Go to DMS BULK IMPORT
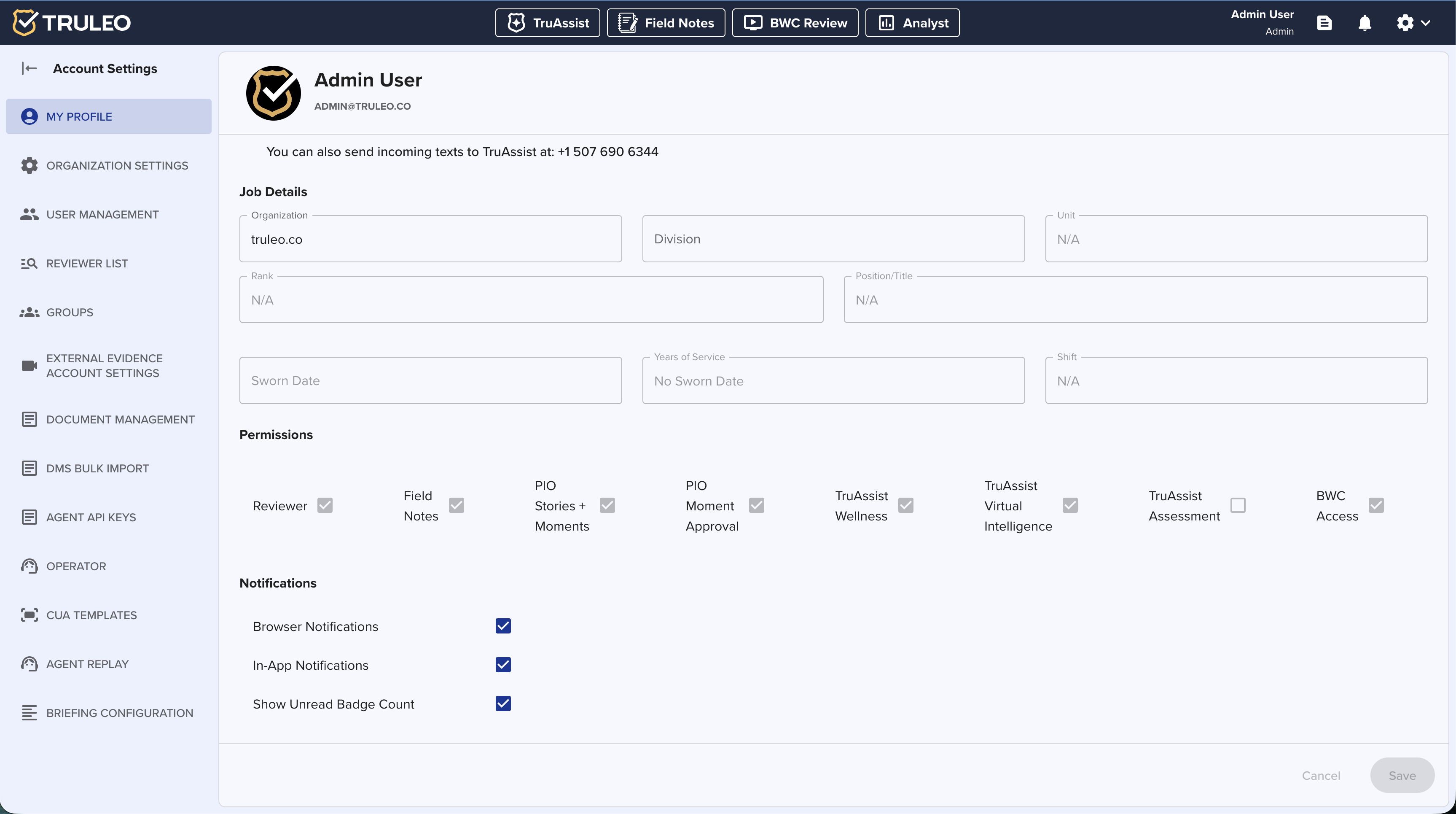Viewport: 1456px width, 814px height. pyautogui.click(x=108, y=469)
